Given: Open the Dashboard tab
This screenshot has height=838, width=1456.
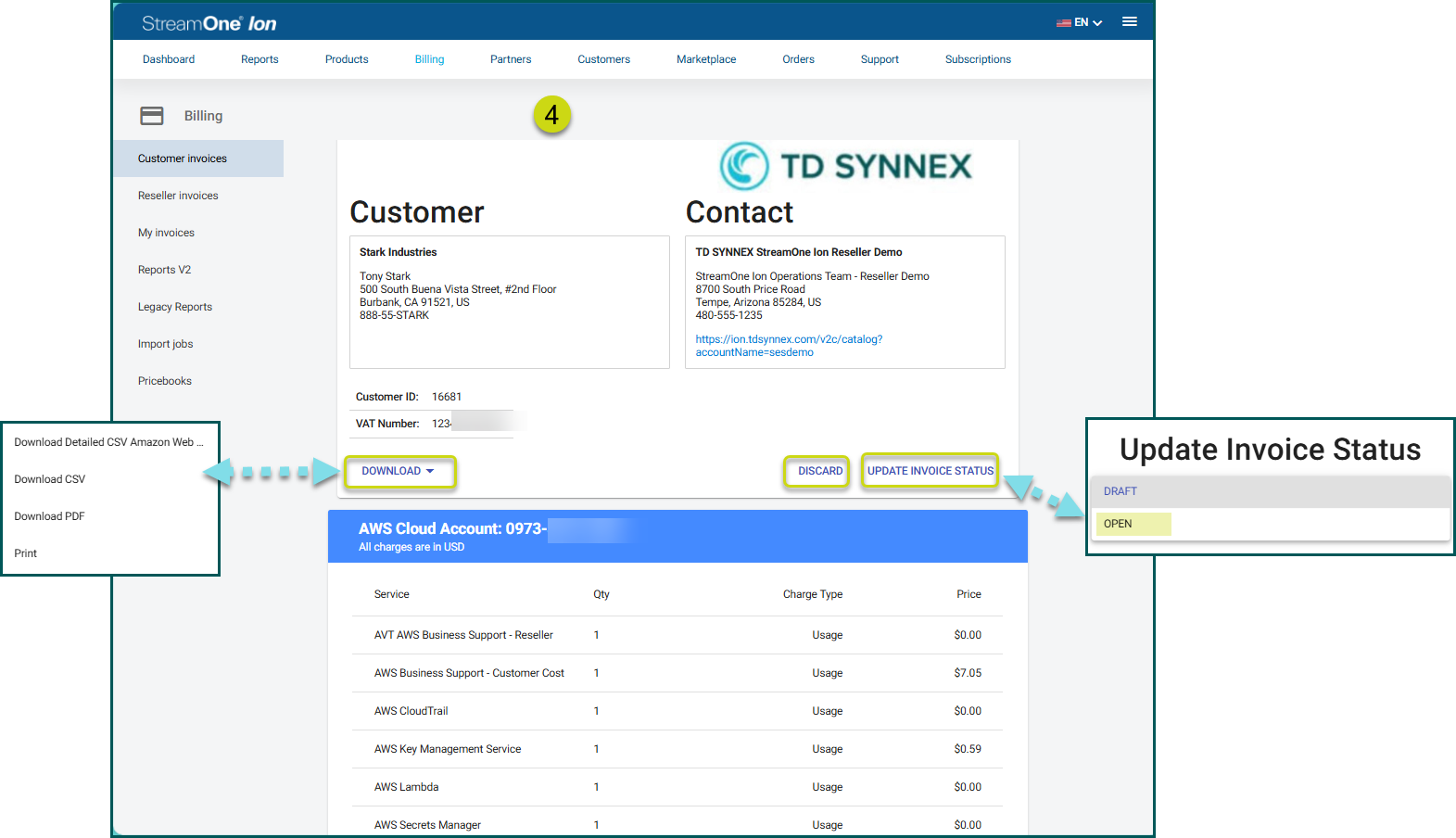Looking at the screenshot, I should (x=169, y=59).
